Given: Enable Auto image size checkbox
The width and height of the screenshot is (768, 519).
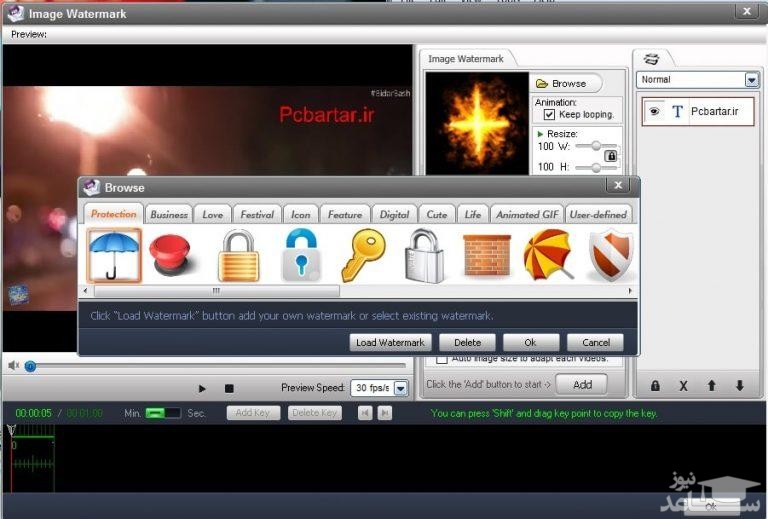Looking at the screenshot, I should (x=442, y=358).
